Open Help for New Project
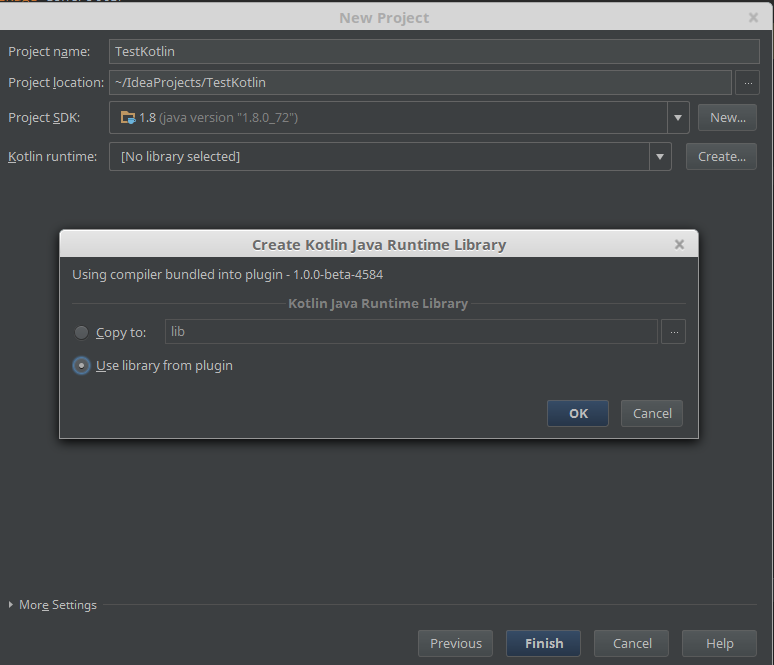The height and width of the screenshot is (665, 774). (x=719, y=643)
